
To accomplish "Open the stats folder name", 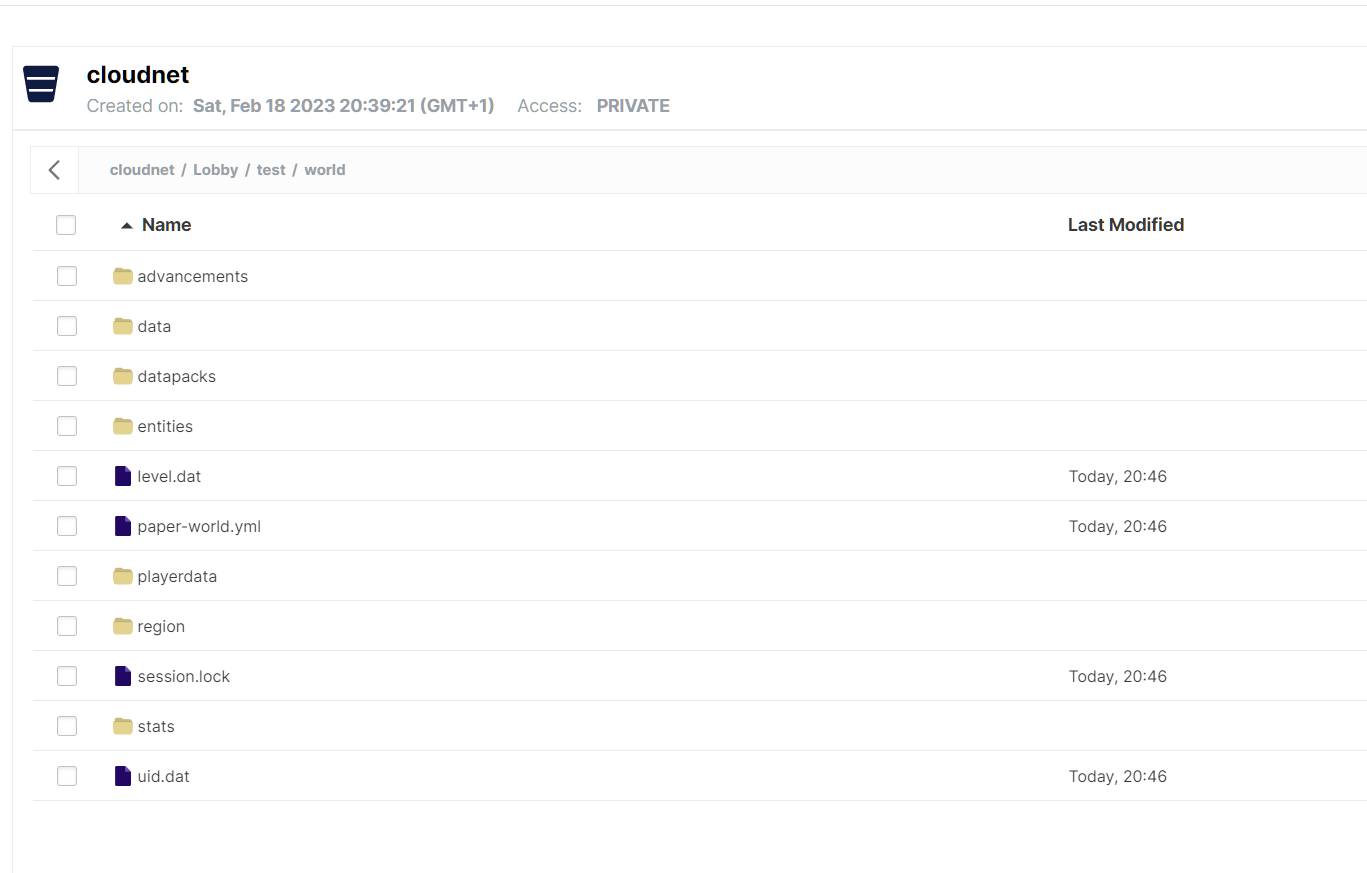I will 156,726.
